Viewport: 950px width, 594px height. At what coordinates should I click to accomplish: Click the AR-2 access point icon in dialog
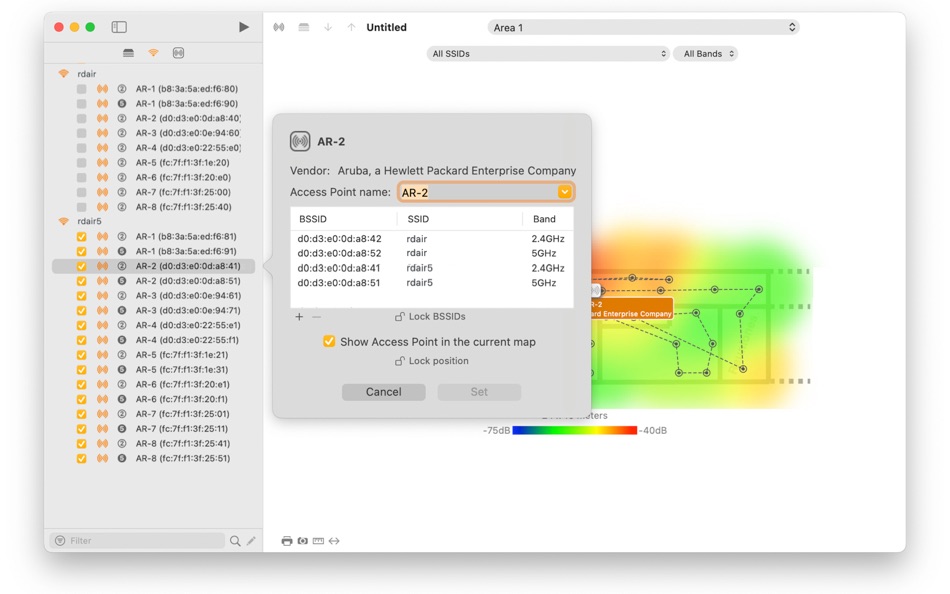pos(300,141)
